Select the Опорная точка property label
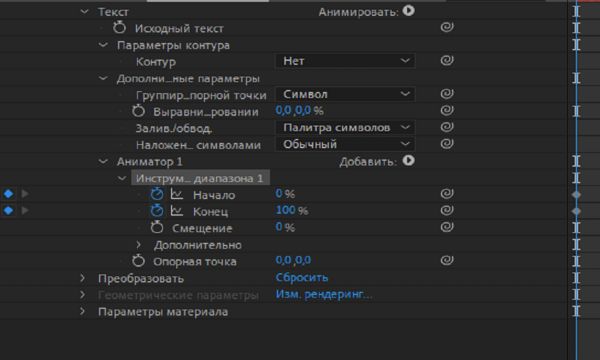Viewport: 600px width, 360px height. click(195, 262)
